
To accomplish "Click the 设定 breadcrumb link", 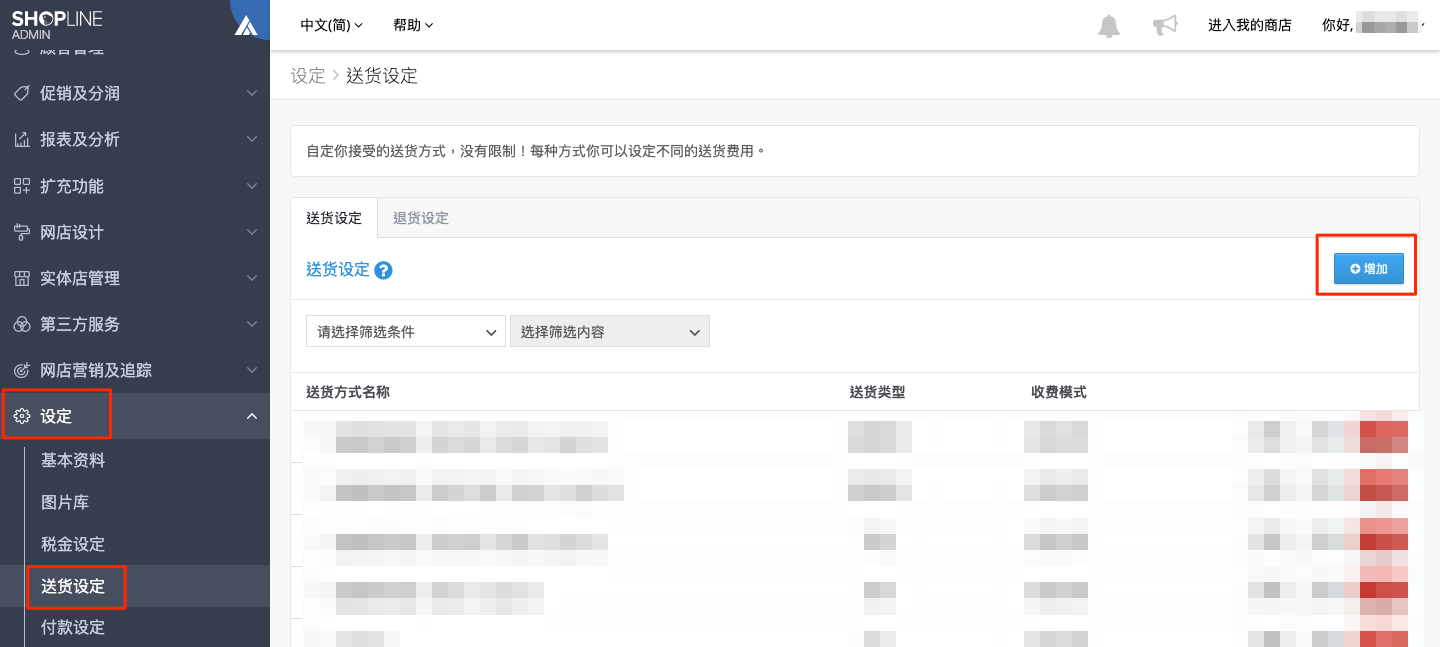I will (x=308, y=76).
